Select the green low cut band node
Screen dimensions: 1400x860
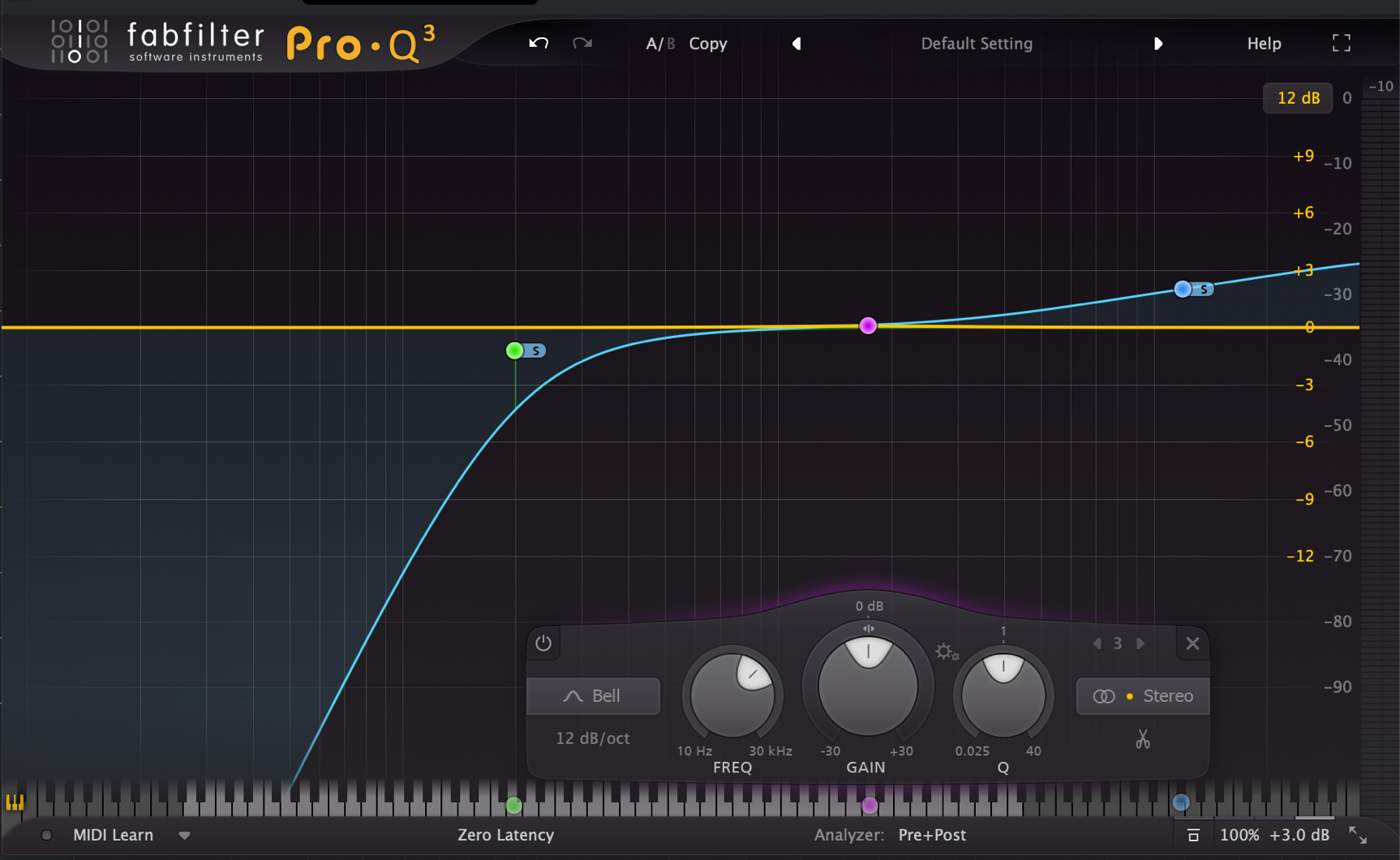point(514,350)
